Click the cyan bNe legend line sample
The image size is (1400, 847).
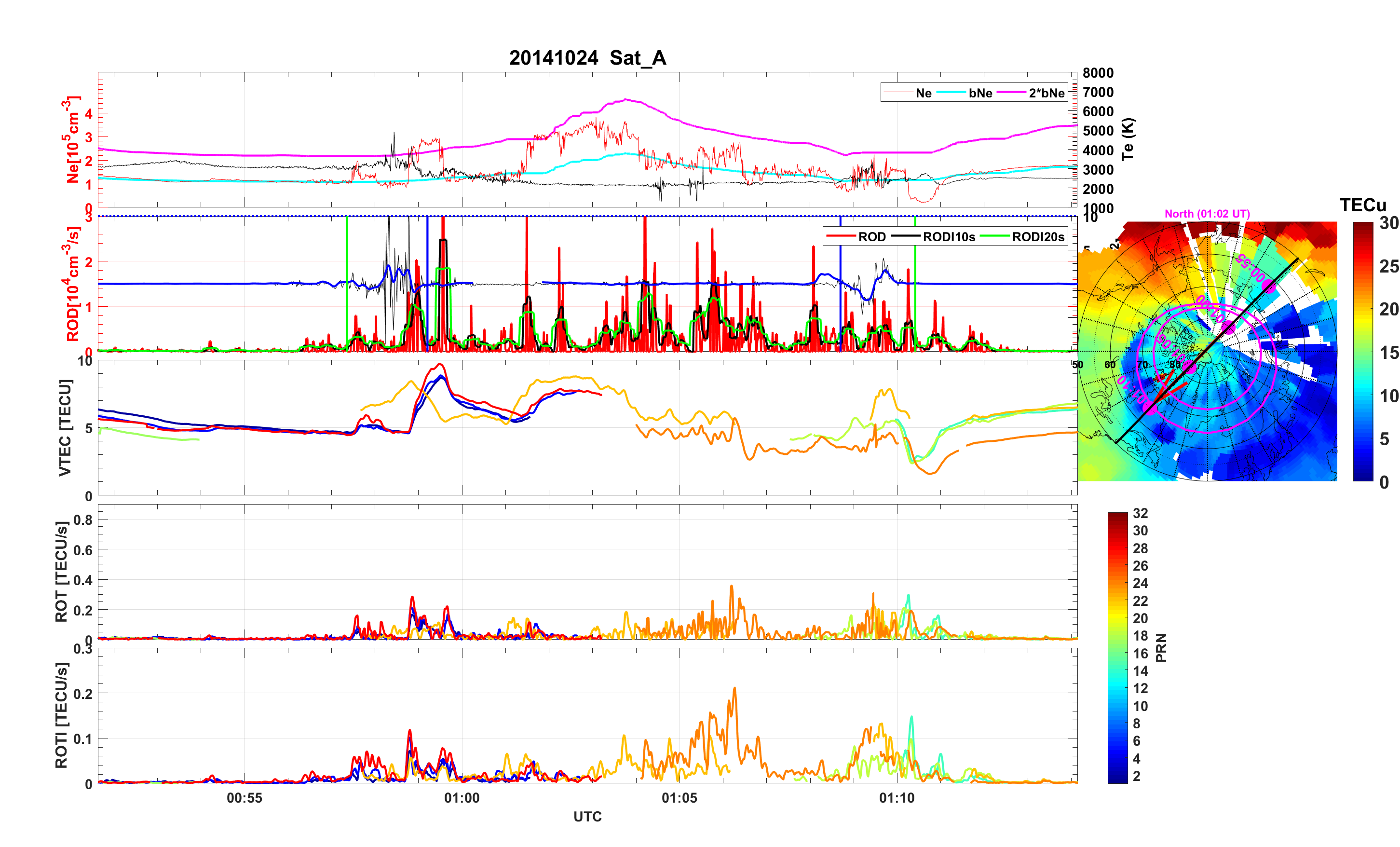951,93
